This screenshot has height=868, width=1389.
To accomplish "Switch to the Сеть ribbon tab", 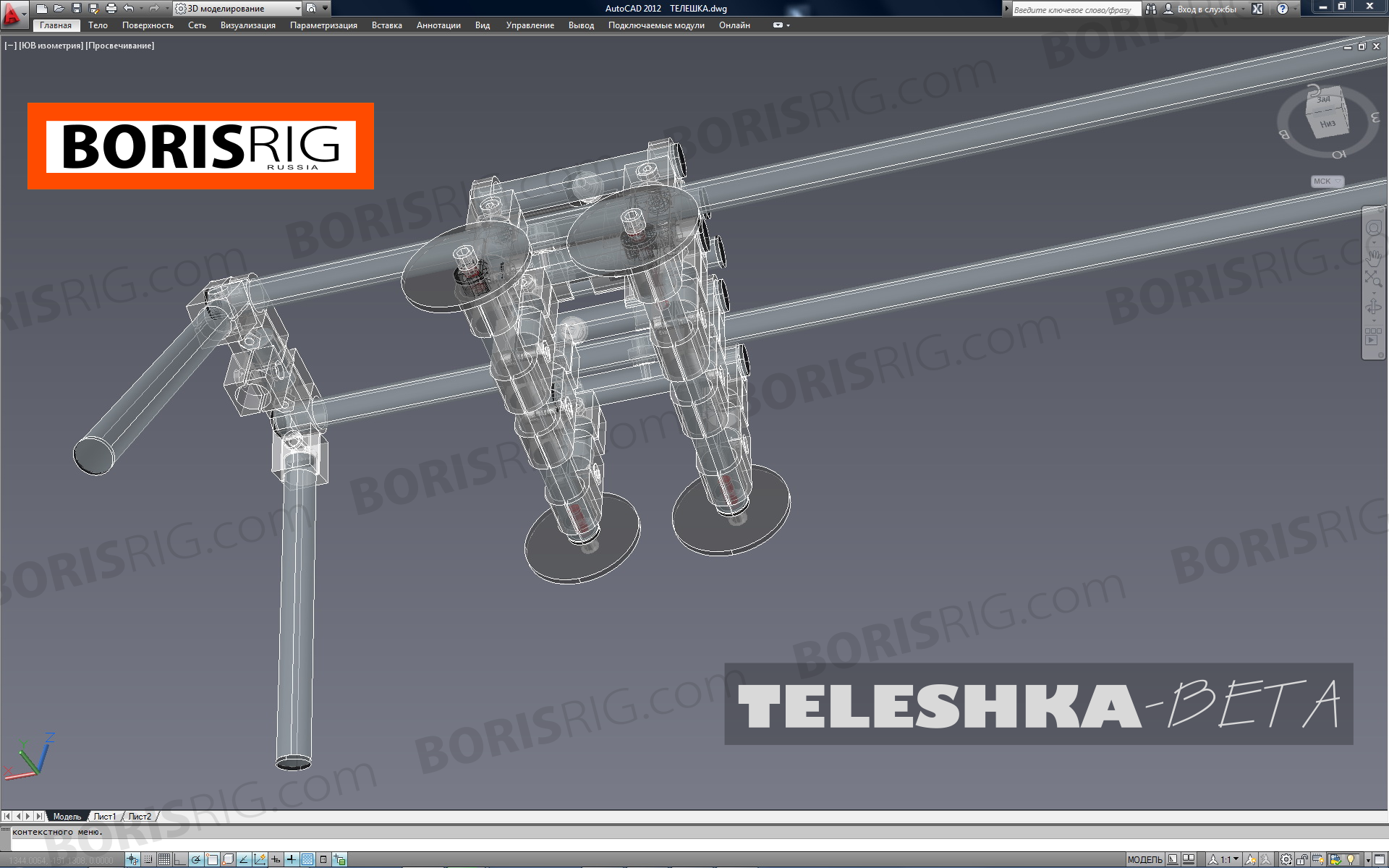I will (197, 25).
